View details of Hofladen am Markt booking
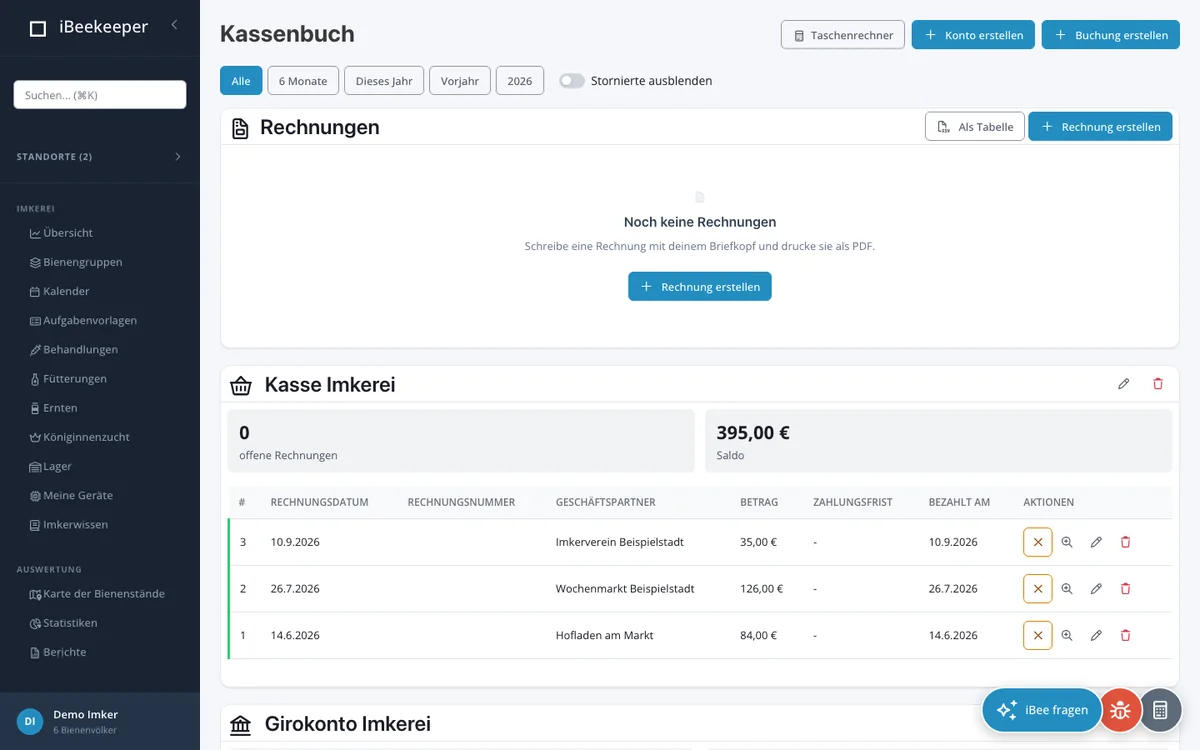 click(x=1067, y=635)
